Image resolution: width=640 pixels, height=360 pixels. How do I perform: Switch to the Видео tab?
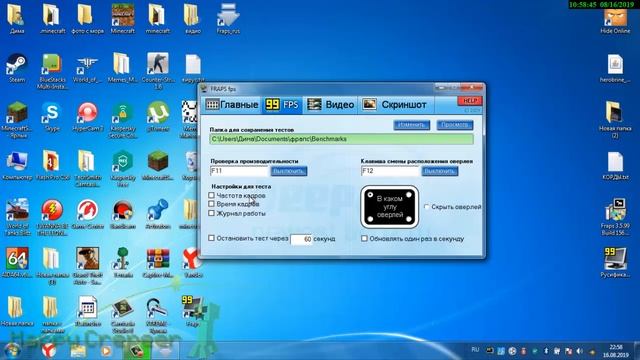331,105
